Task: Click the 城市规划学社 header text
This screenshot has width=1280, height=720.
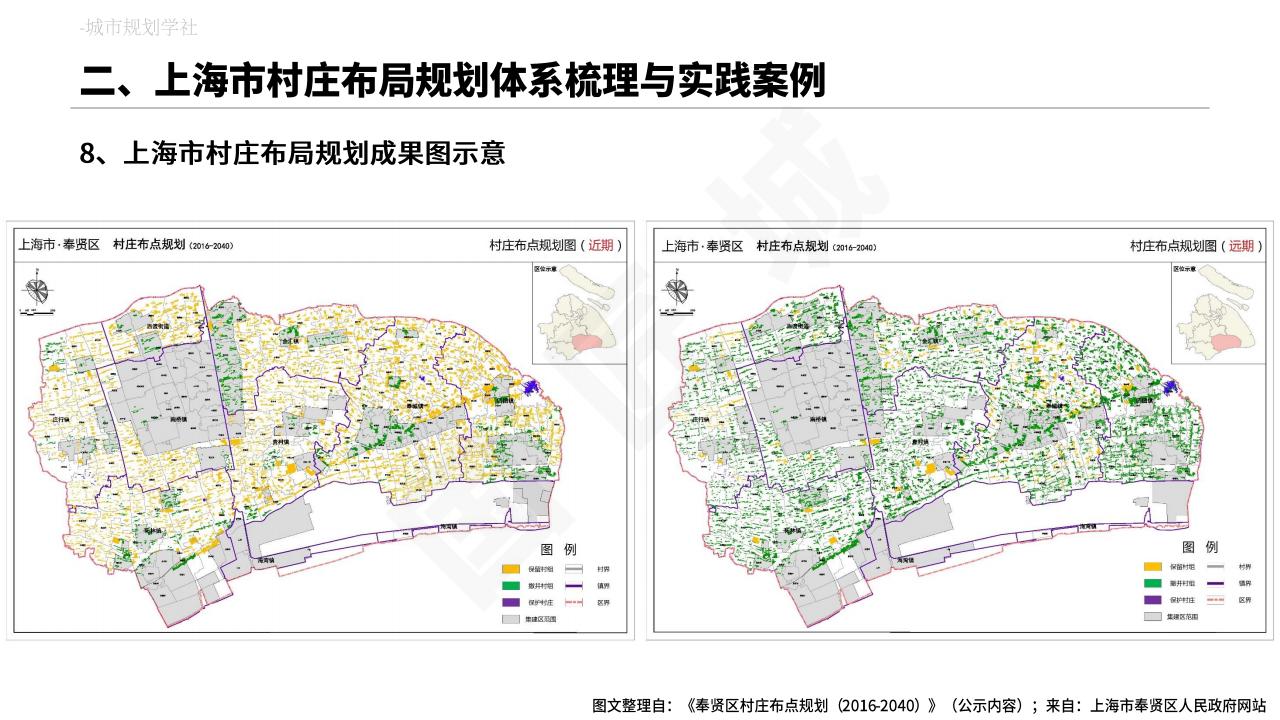Action: [139, 28]
